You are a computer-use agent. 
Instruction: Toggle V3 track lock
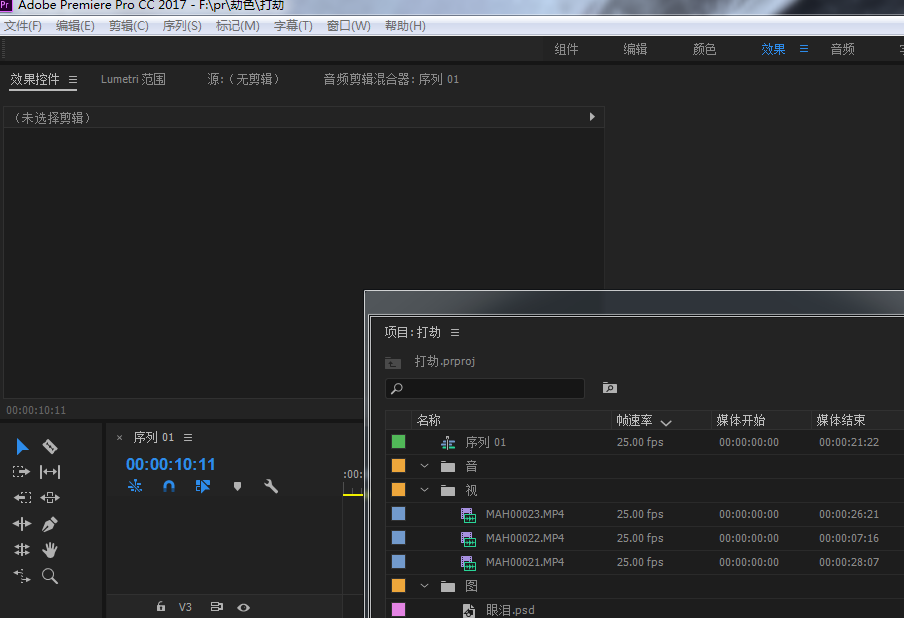[x=161, y=606]
